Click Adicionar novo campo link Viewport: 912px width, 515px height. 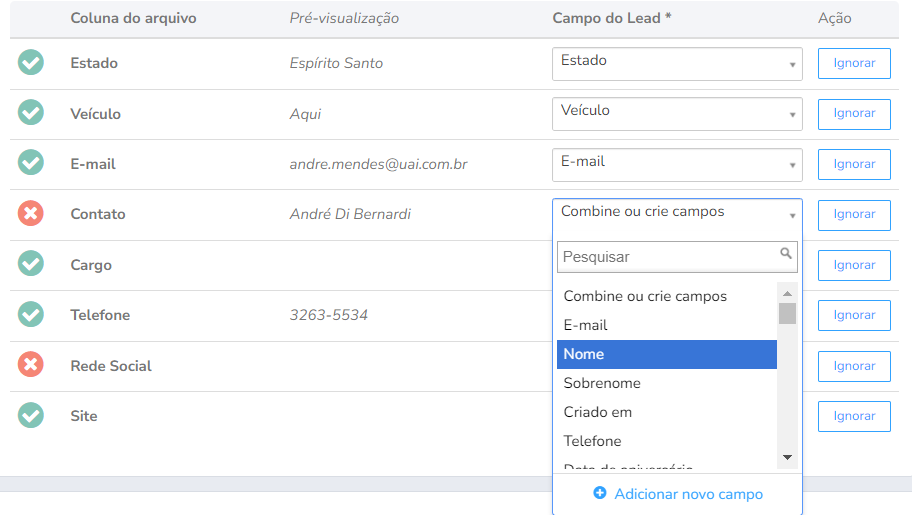[688, 494]
